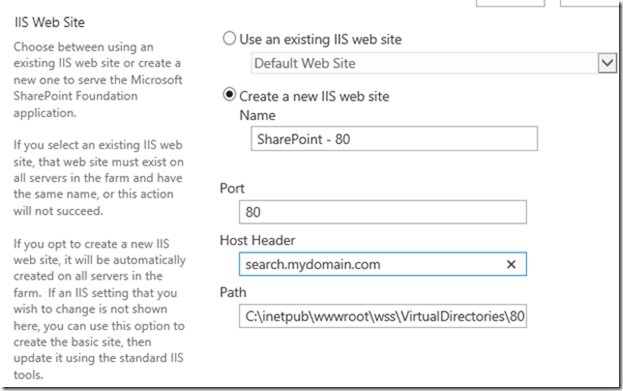Click the Use an existing IIS web site label

(321, 39)
